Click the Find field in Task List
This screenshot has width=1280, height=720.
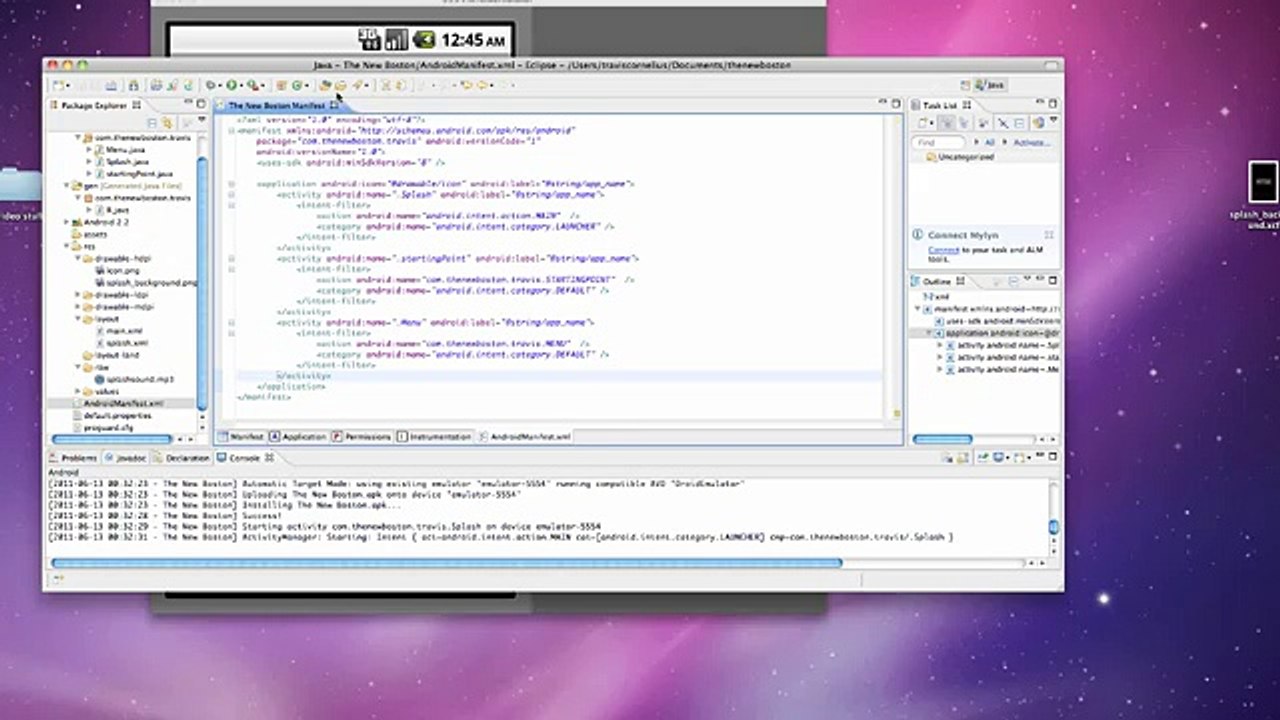tap(939, 143)
